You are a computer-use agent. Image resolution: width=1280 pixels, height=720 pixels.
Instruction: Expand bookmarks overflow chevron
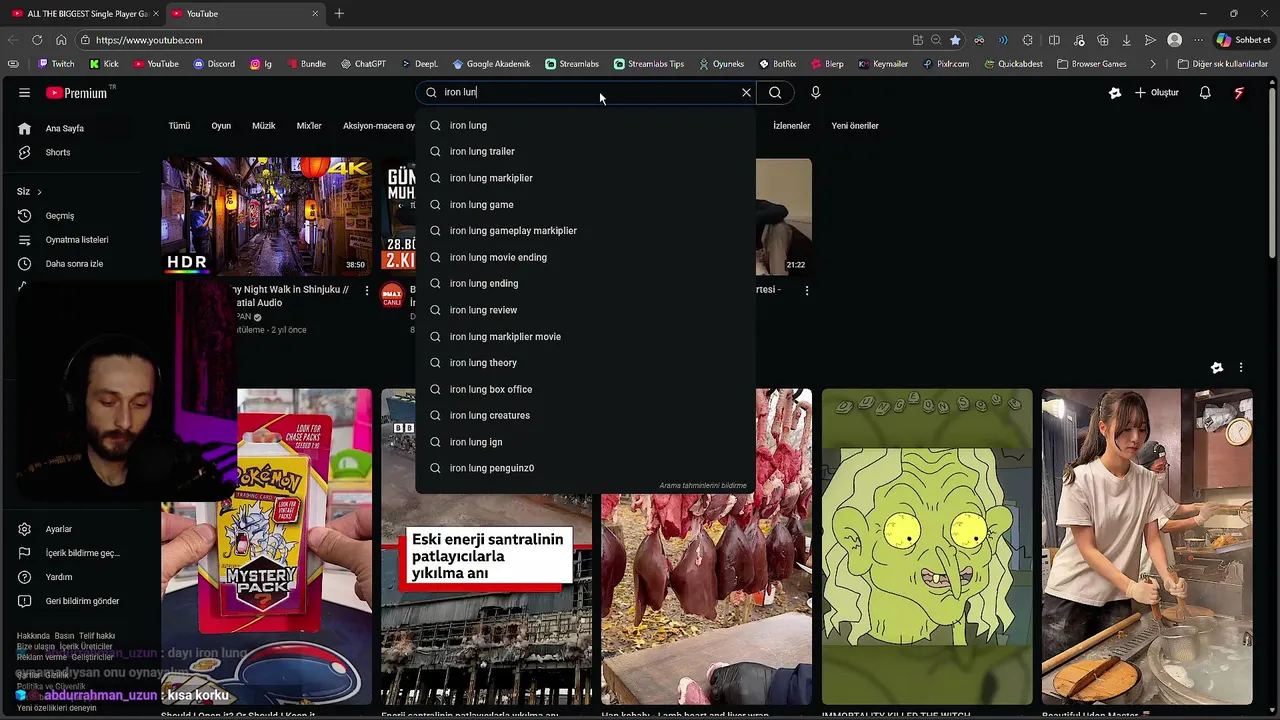pyautogui.click(x=1153, y=64)
